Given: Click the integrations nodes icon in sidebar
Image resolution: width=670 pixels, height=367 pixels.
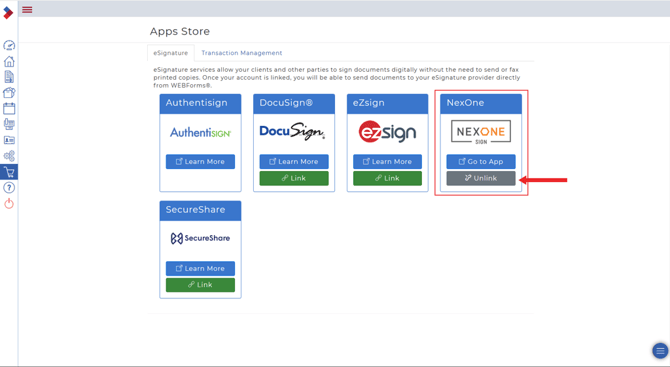Looking at the screenshot, I should 9,156.
